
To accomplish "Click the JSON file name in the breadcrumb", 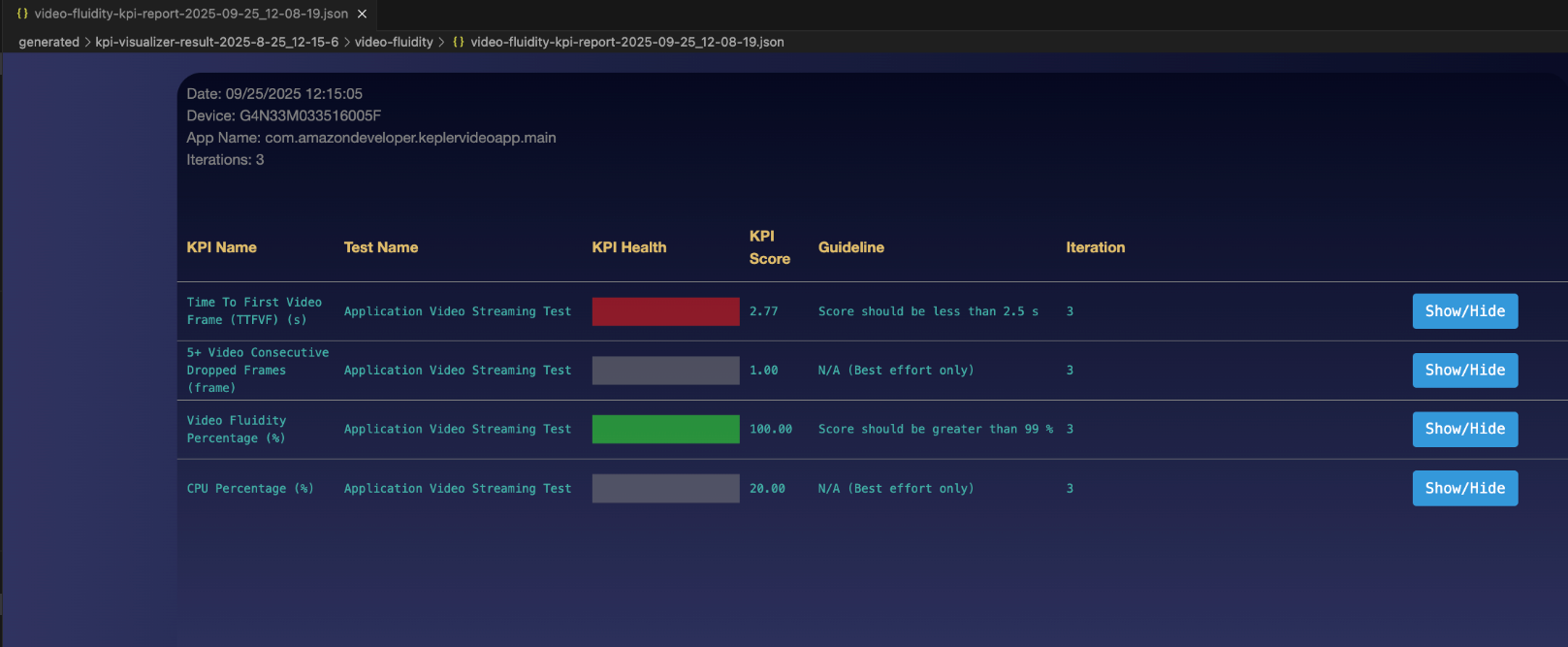I will tap(626, 42).
